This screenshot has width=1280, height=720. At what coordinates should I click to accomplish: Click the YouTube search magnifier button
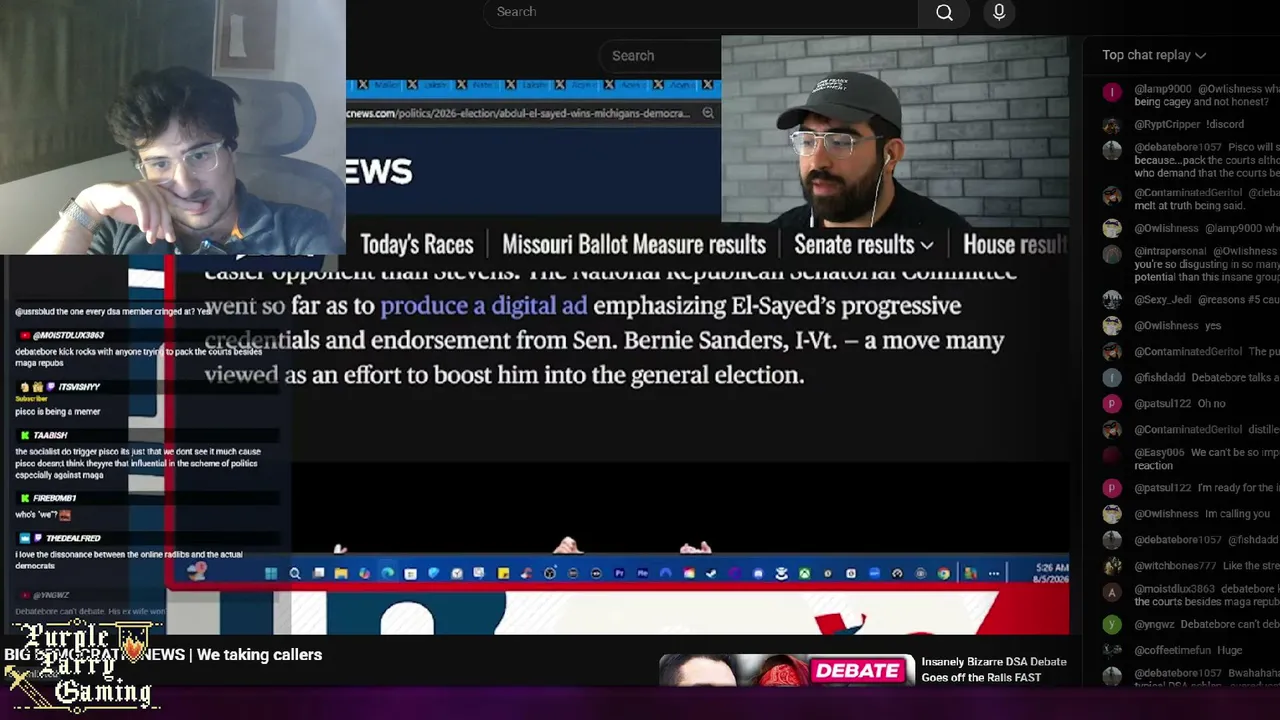(944, 12)
